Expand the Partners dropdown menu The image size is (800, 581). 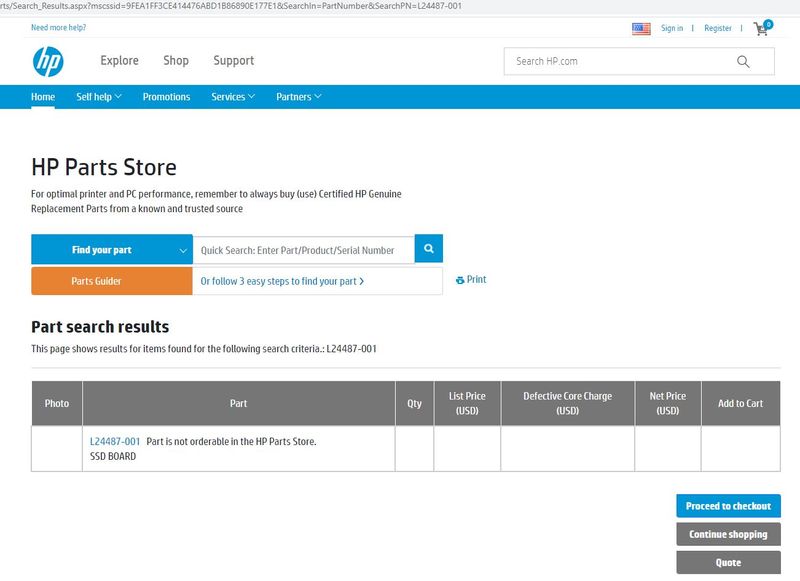(299, 97)
